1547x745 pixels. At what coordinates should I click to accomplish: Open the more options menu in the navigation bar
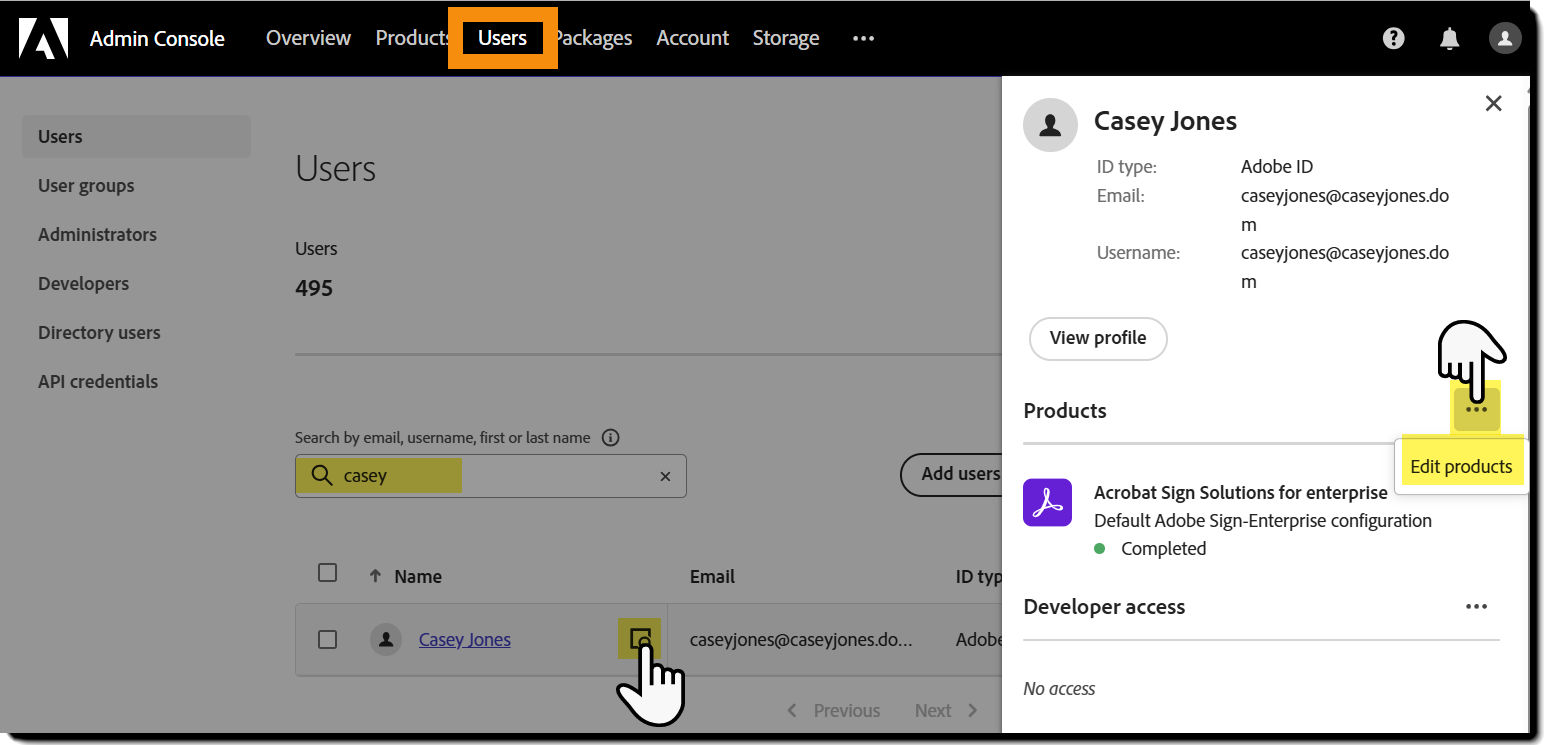[862, 38]
